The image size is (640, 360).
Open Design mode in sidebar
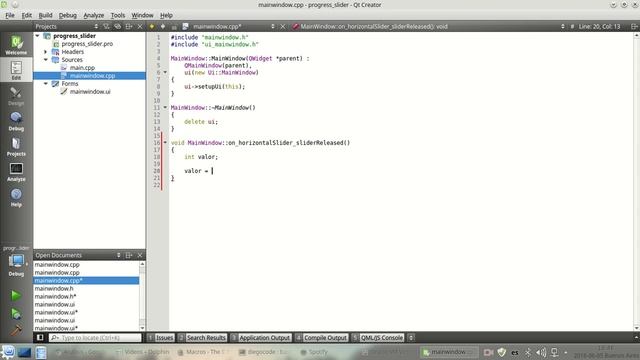(16, 96)
